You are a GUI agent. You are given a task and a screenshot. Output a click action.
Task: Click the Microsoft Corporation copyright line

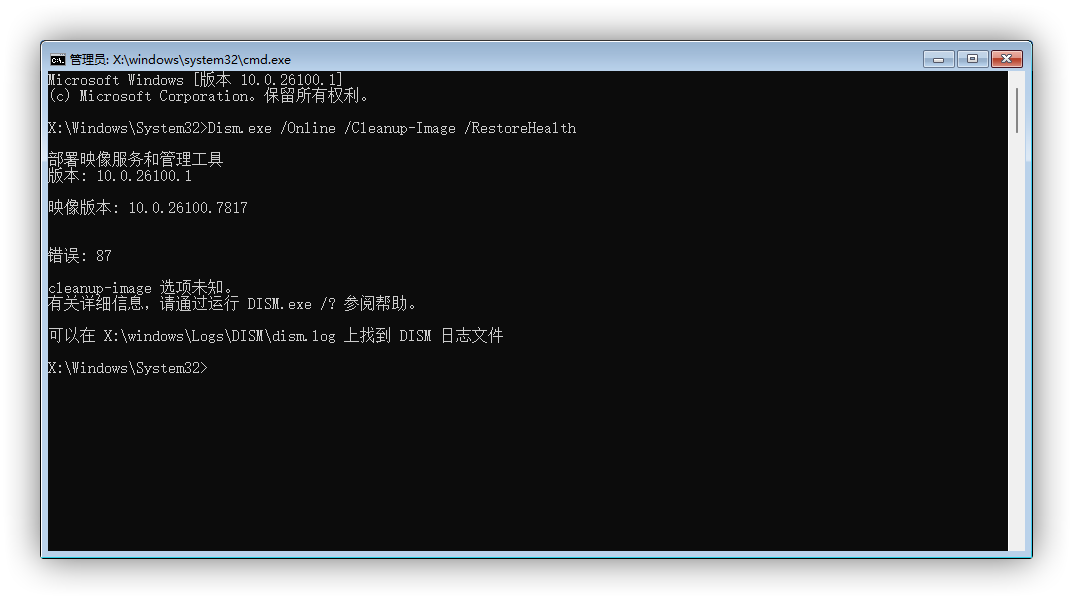(210, 95)
